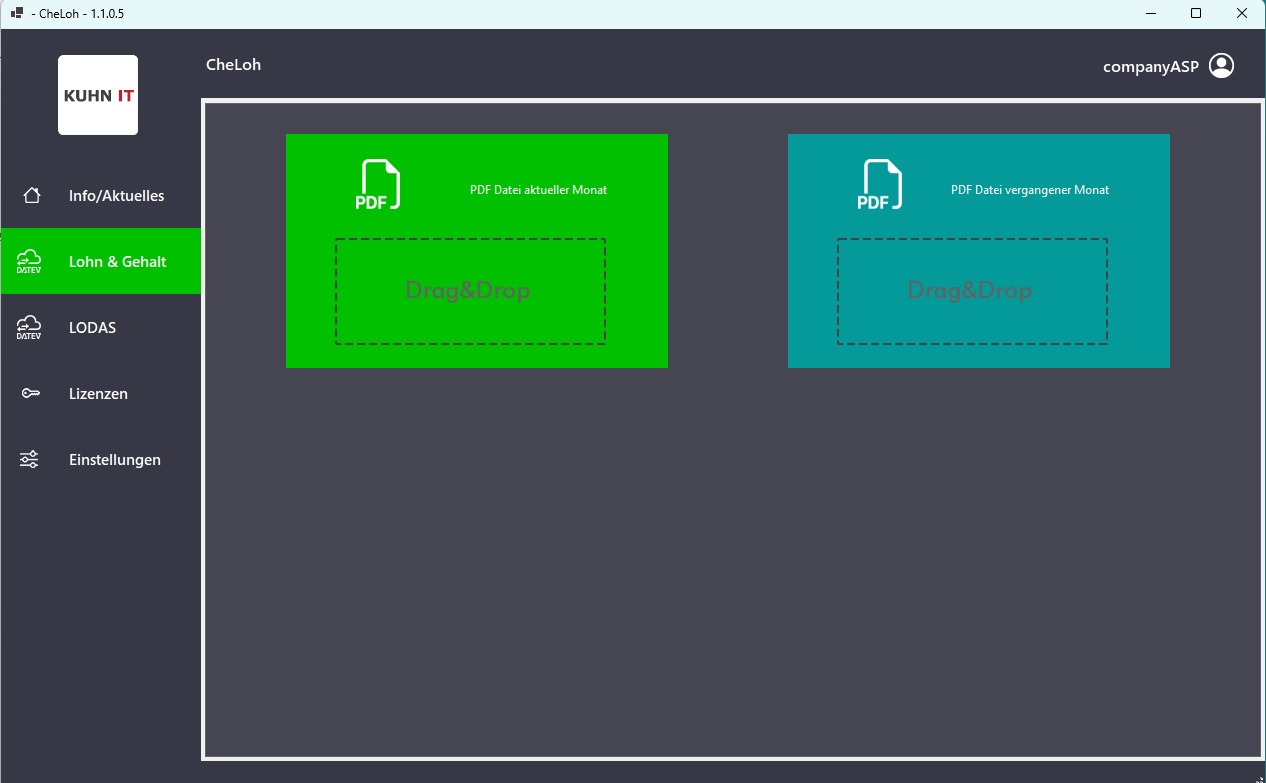Open the Info/Aktuelles section
Image resolution: width=1266 pixels, height=783 pixels.
pos(117,196)
